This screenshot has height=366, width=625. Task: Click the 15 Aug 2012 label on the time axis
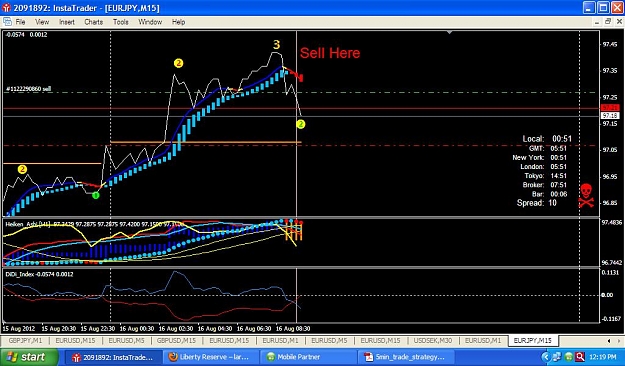[19, 329]
